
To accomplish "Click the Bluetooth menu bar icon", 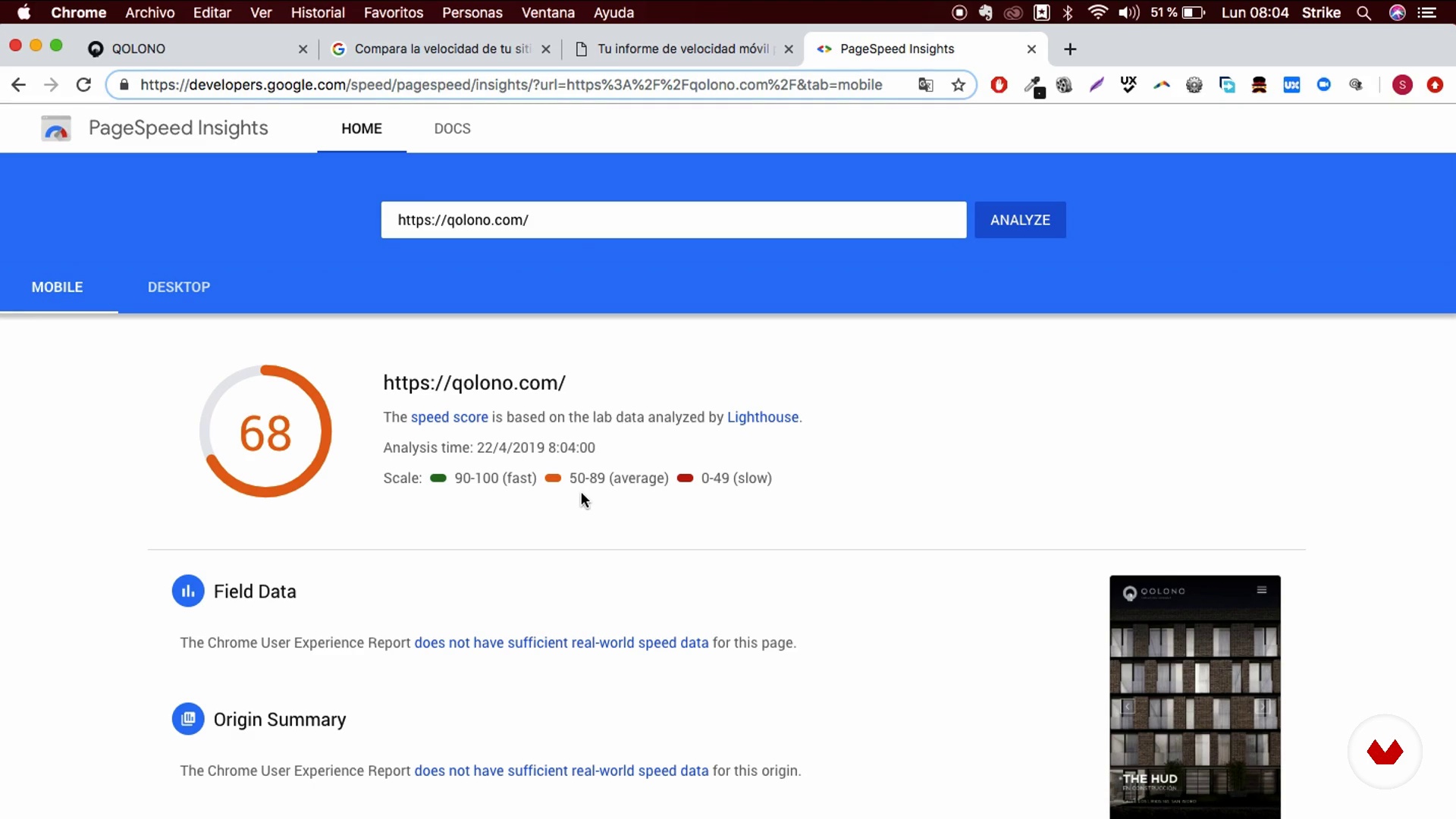I will coord(1068,13).
